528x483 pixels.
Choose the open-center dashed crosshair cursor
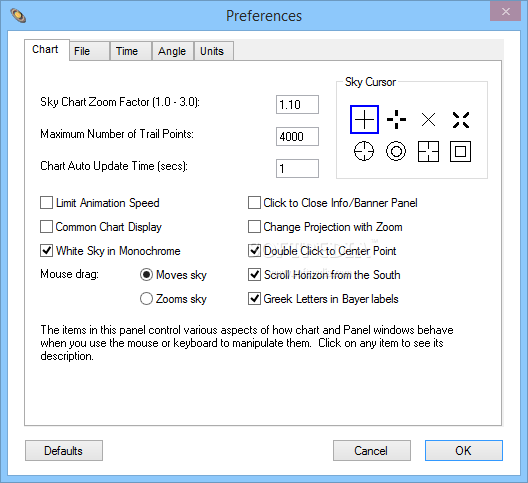coord(396,120)
